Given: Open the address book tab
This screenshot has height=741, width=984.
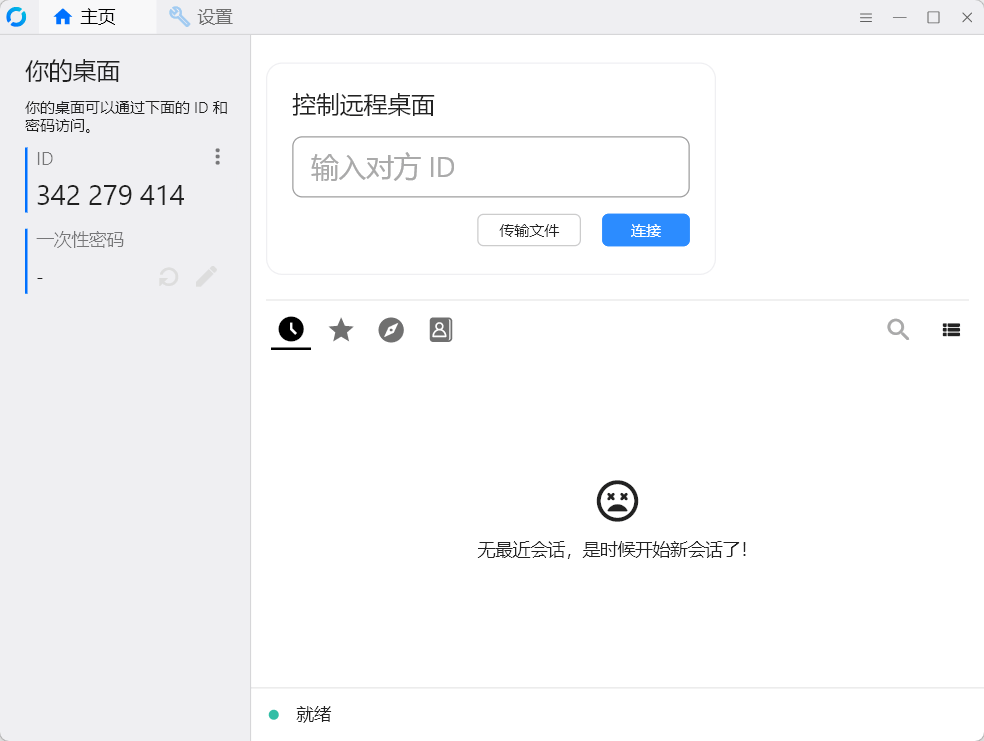Looking at the screenshot, I should click(441, 330).
